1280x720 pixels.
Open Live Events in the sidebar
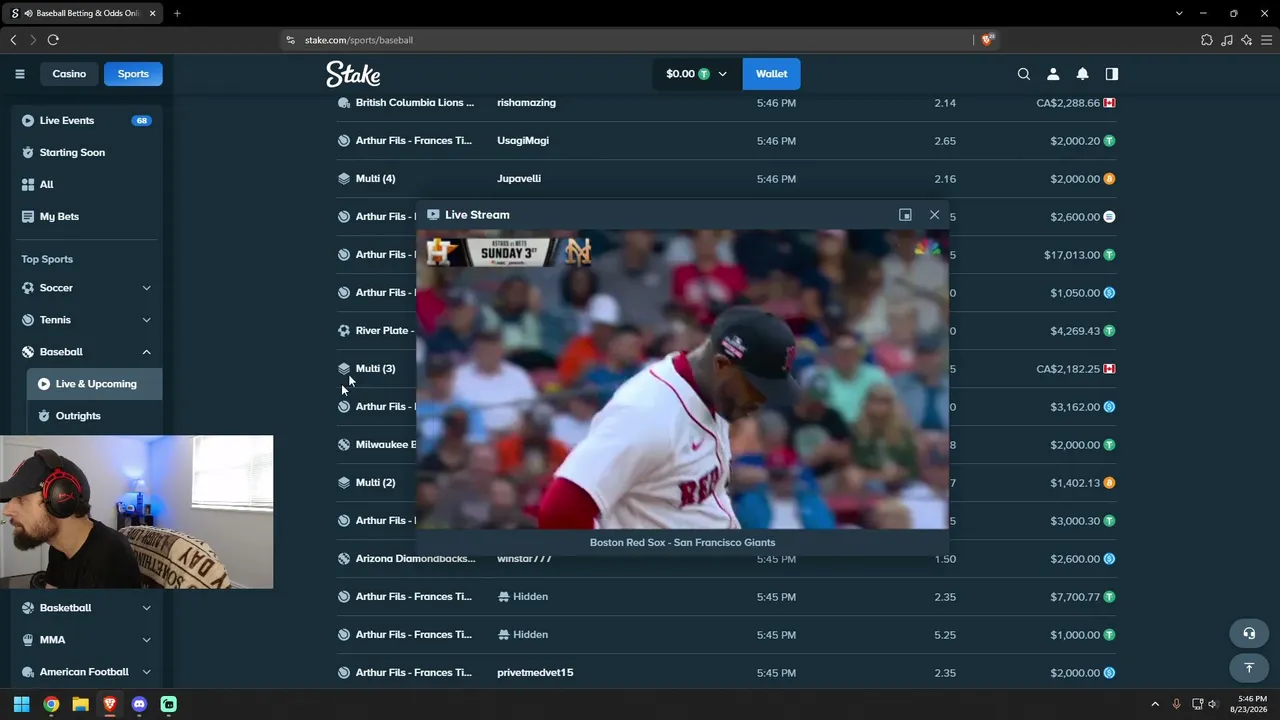(x=87, y=121)
